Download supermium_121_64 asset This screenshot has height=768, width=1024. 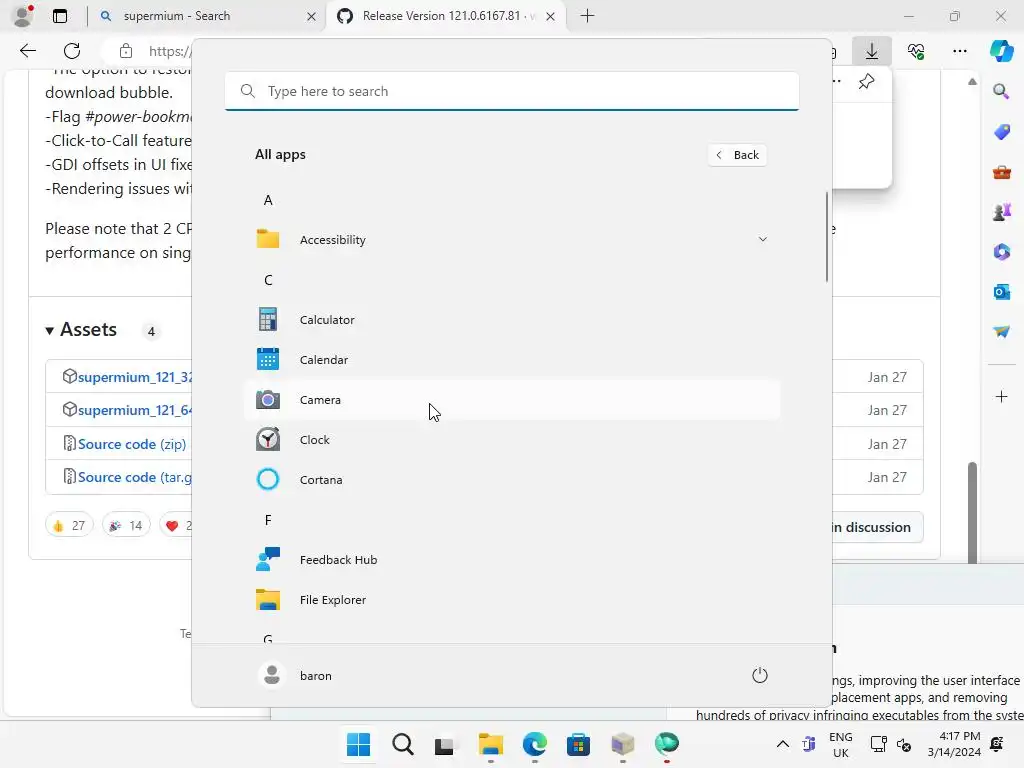point(135,410)
